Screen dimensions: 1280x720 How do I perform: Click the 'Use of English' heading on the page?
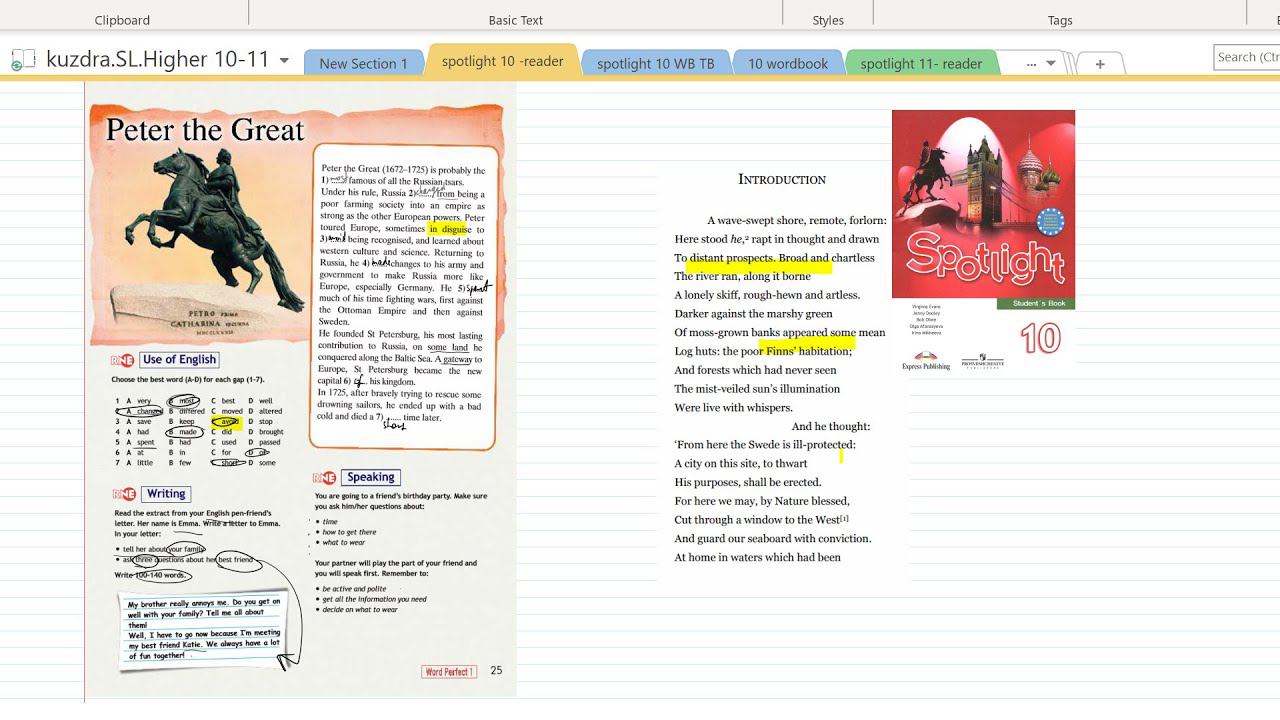click(x=179, y=360)
